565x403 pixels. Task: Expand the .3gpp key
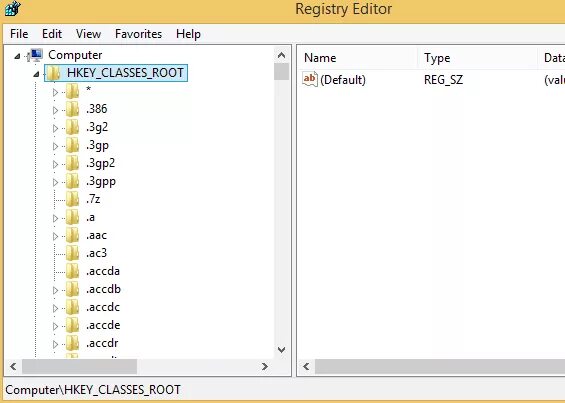[x=55, y=182]
